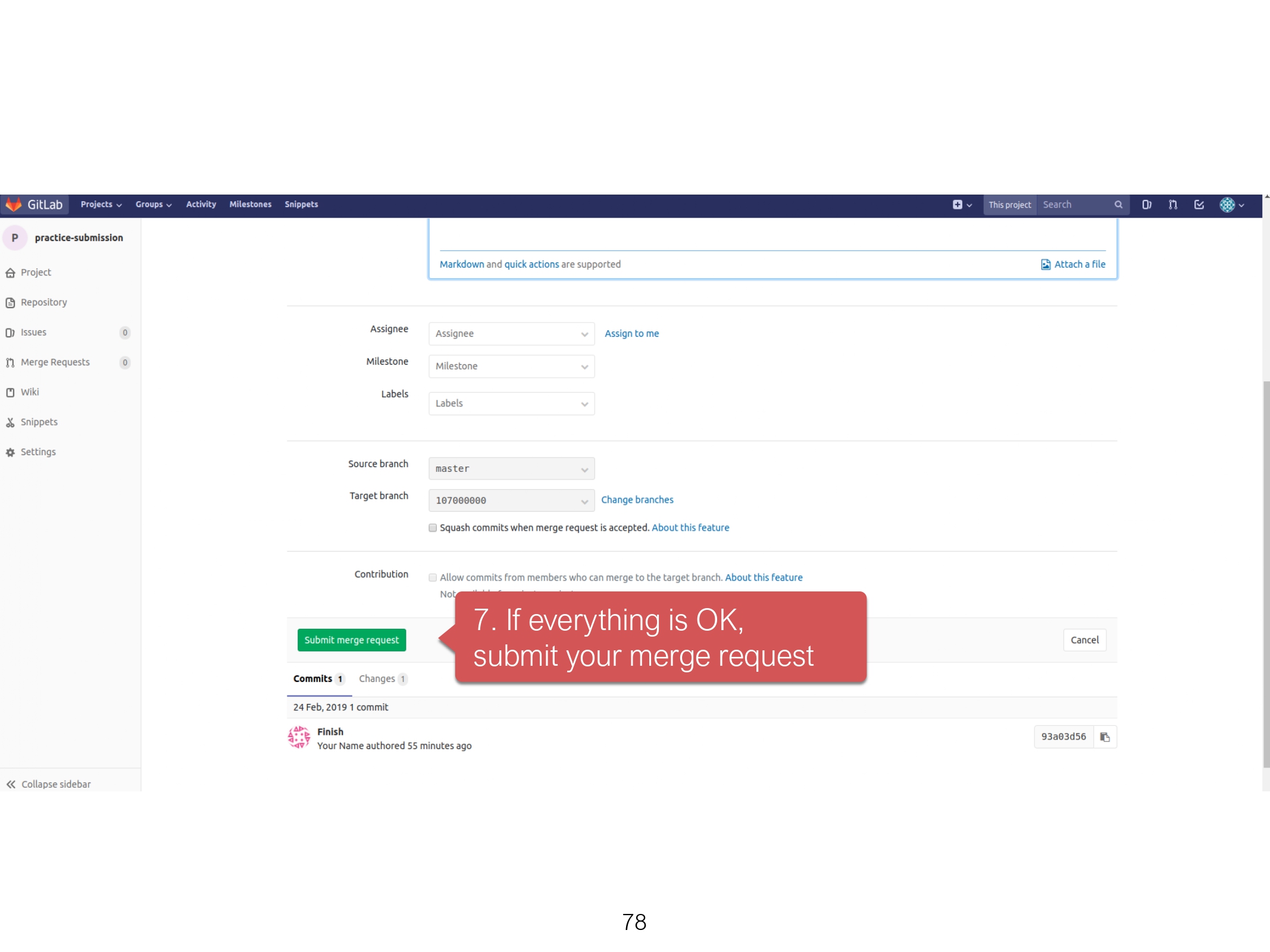Copy commit SHA 93a03d56 to clipboard
1270x952 pixels.
1105,737
